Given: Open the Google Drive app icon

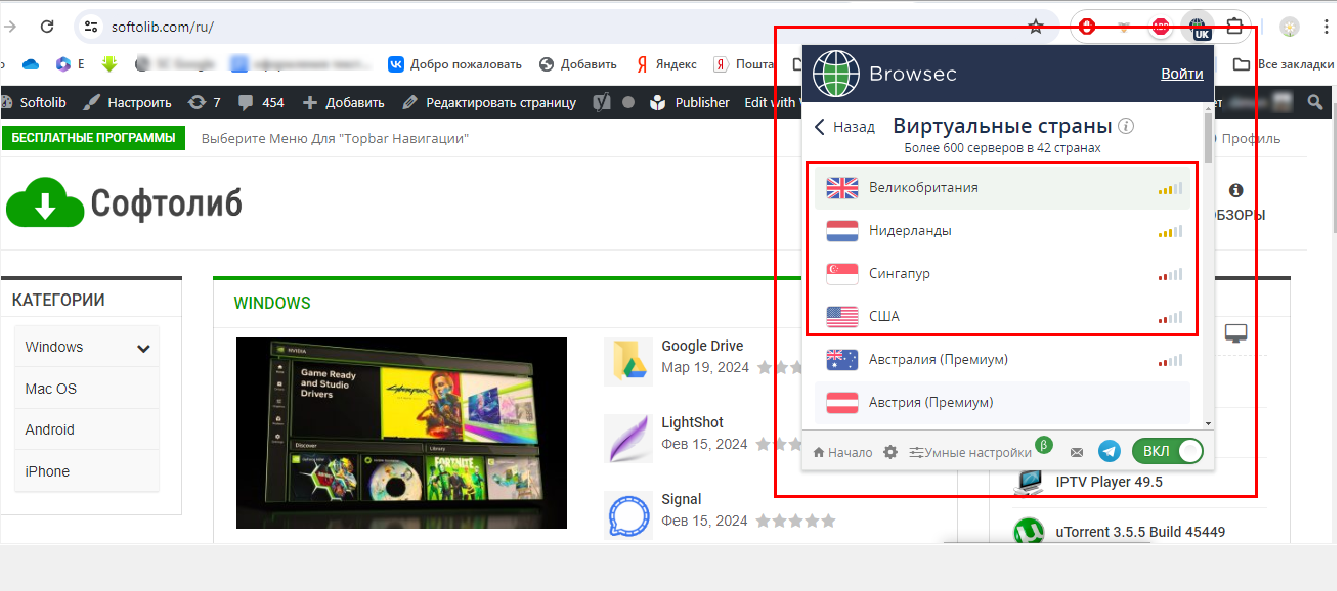Looking at the screenshot, I should 628,362.
